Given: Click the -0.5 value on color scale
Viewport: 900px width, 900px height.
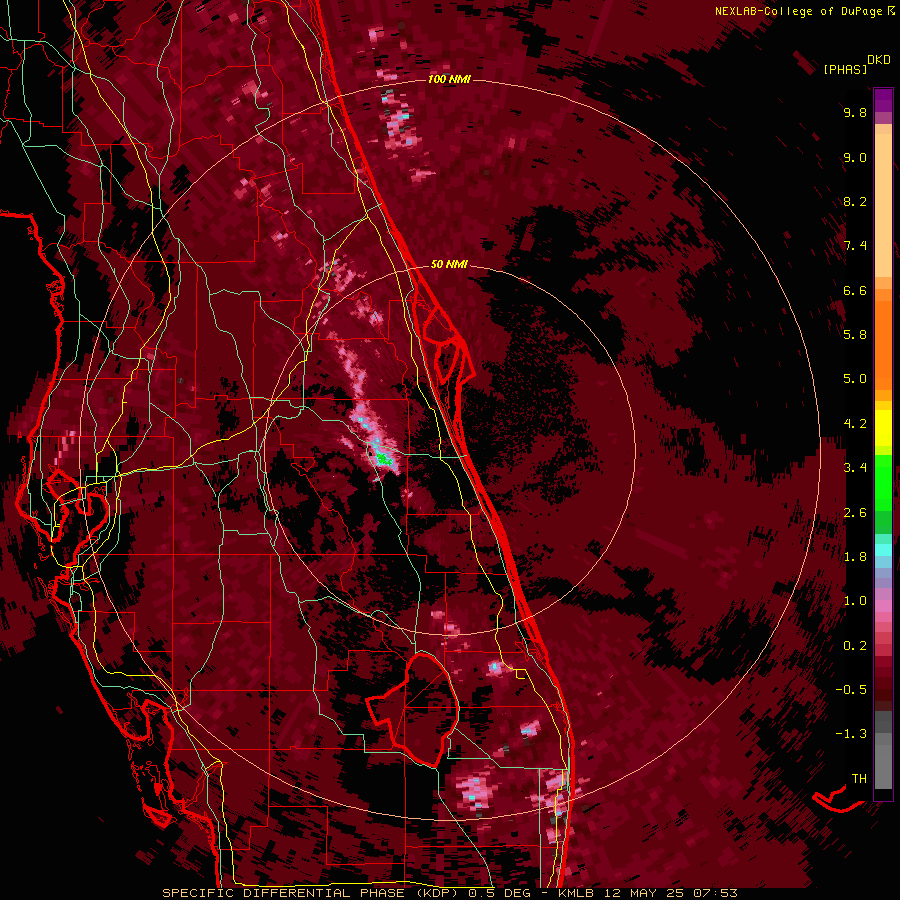Looking at the screenshot, I should tap(851, 690).
